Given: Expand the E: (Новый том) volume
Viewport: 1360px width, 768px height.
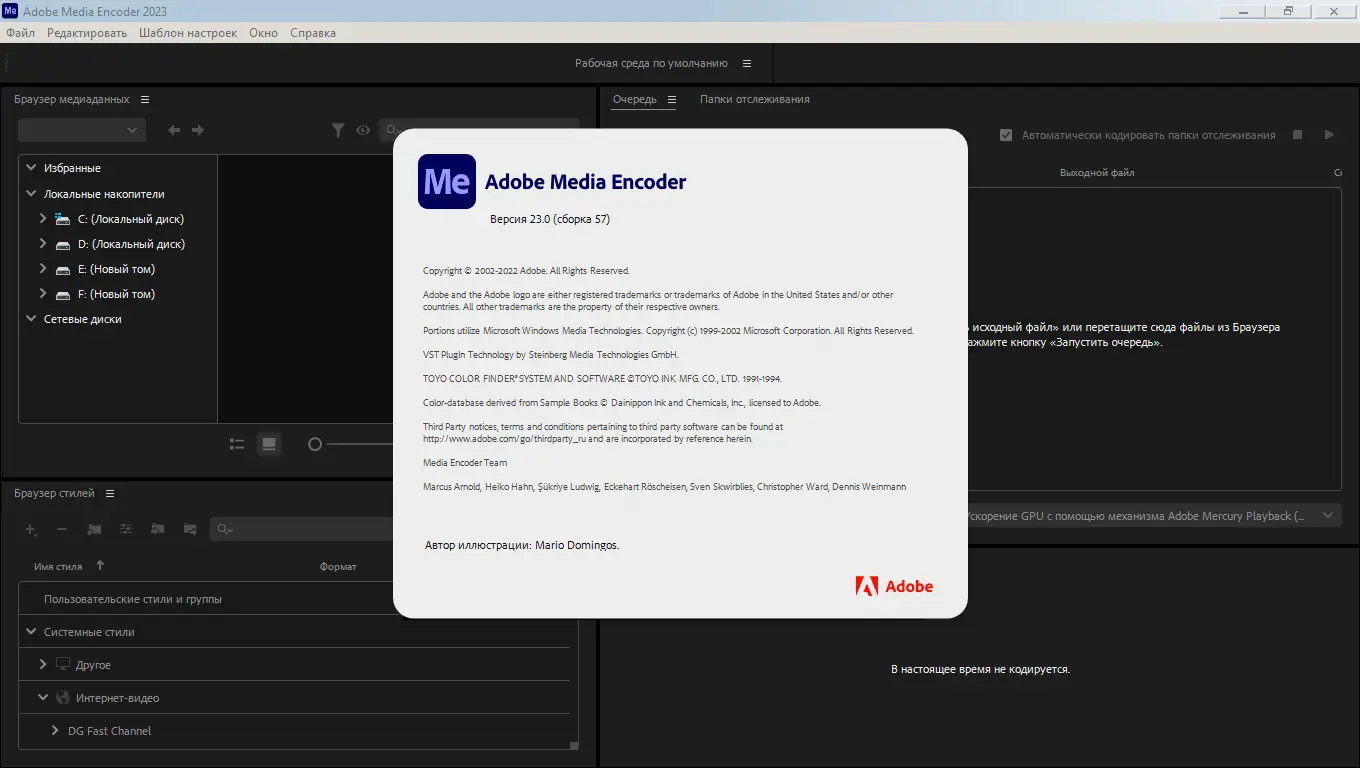Looking at the screenshot, I should tap(43, 269).
